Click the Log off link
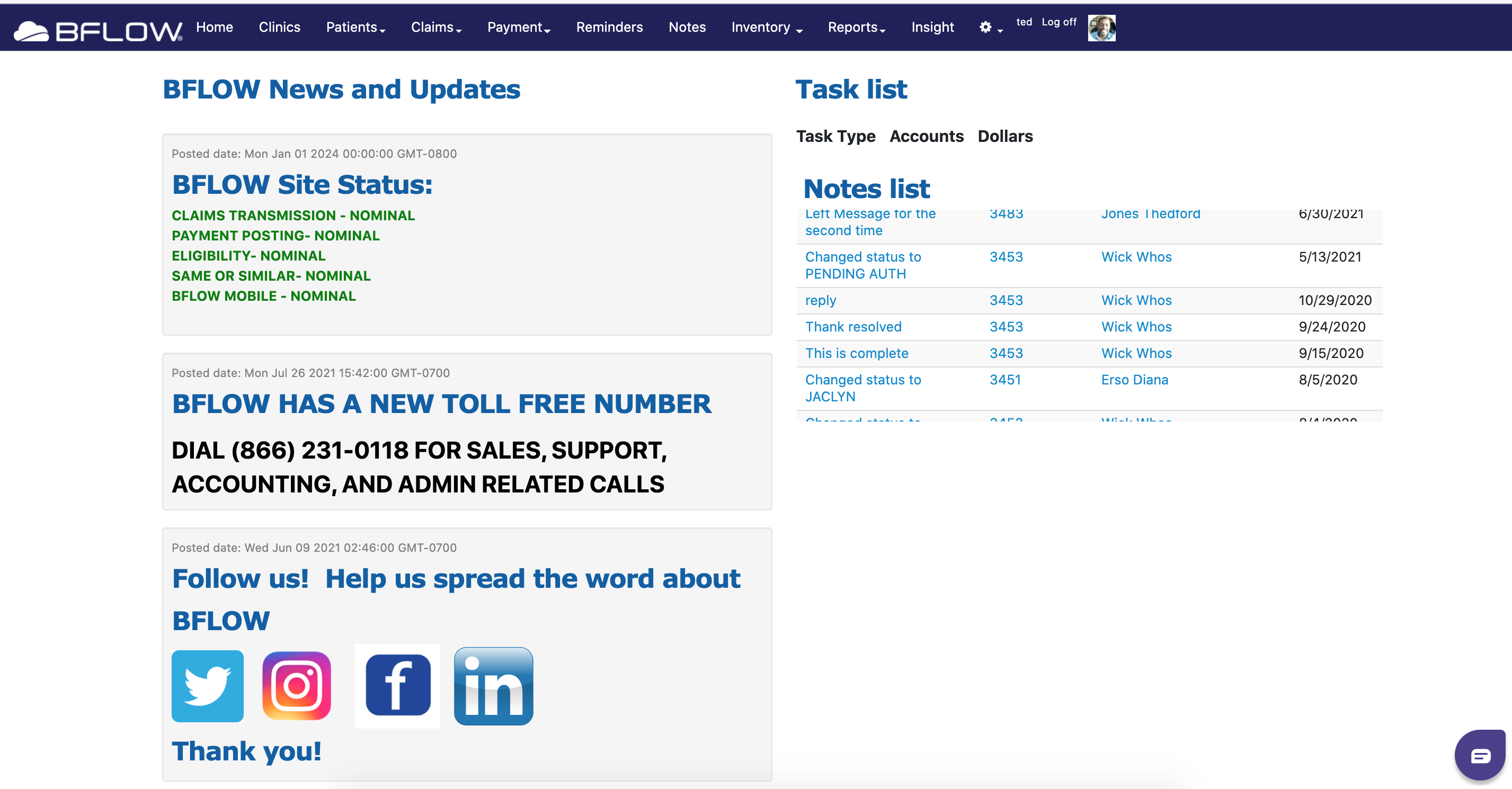The height and width of the screenshot is (789, 1512). 1059,22
